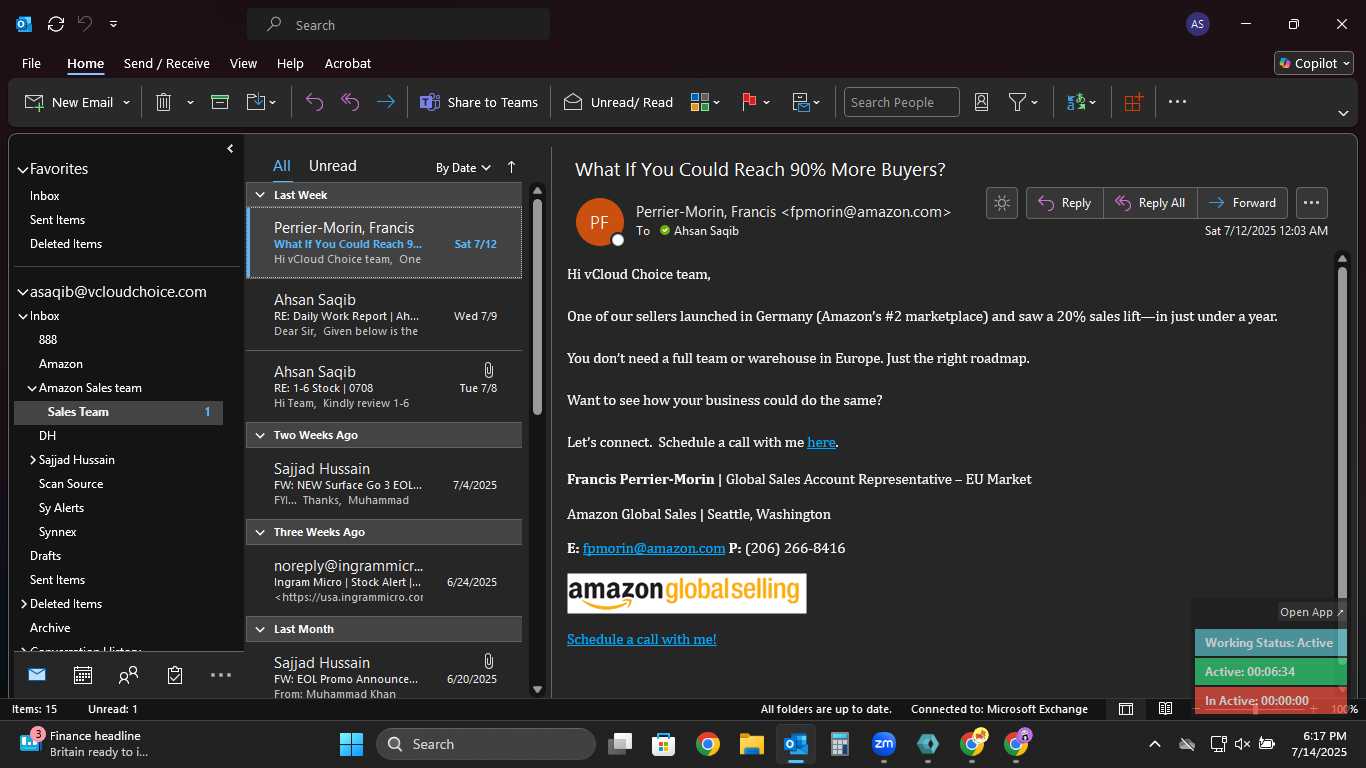Delete the message with the trash icon

[x=164, y=102]
